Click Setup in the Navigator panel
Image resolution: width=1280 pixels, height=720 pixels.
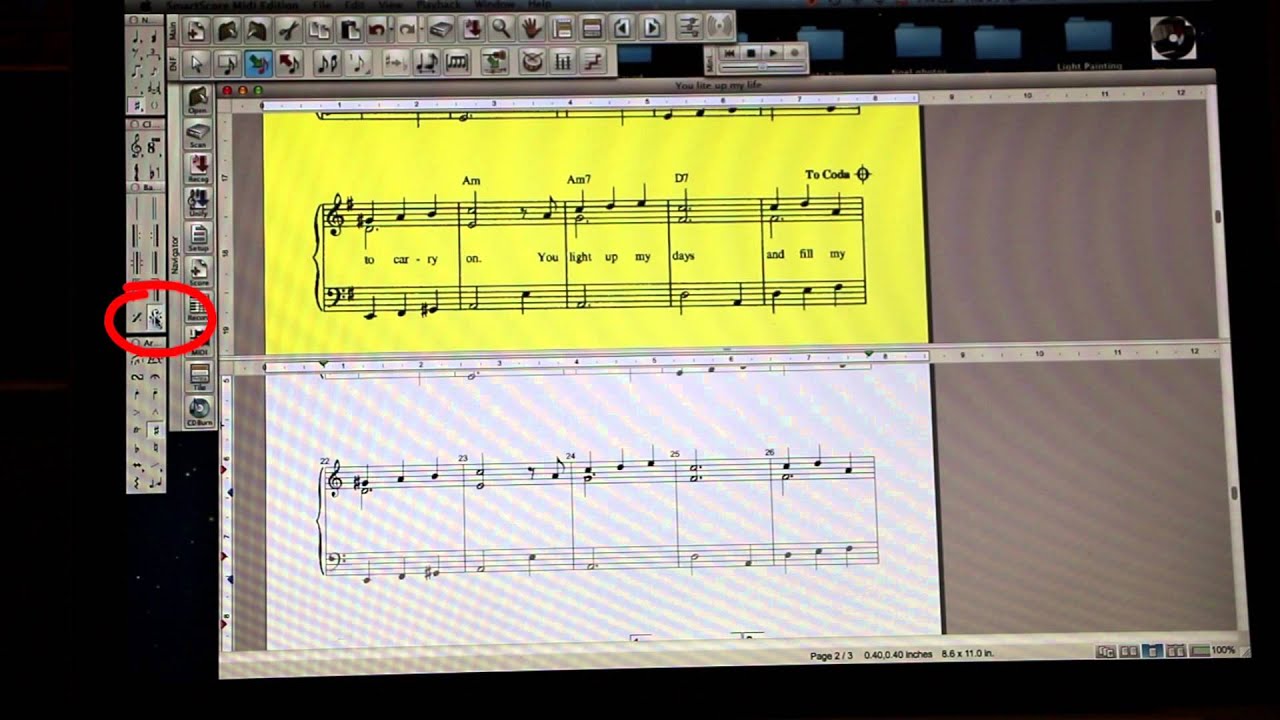pos(198,238)
